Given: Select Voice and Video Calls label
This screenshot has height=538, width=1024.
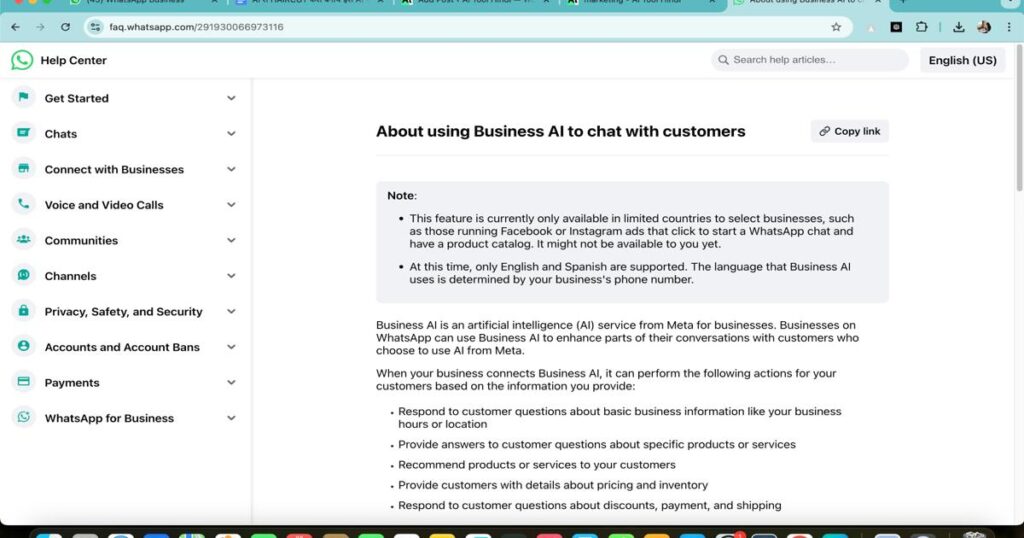Looking at the screenshot, I should 104,205.
